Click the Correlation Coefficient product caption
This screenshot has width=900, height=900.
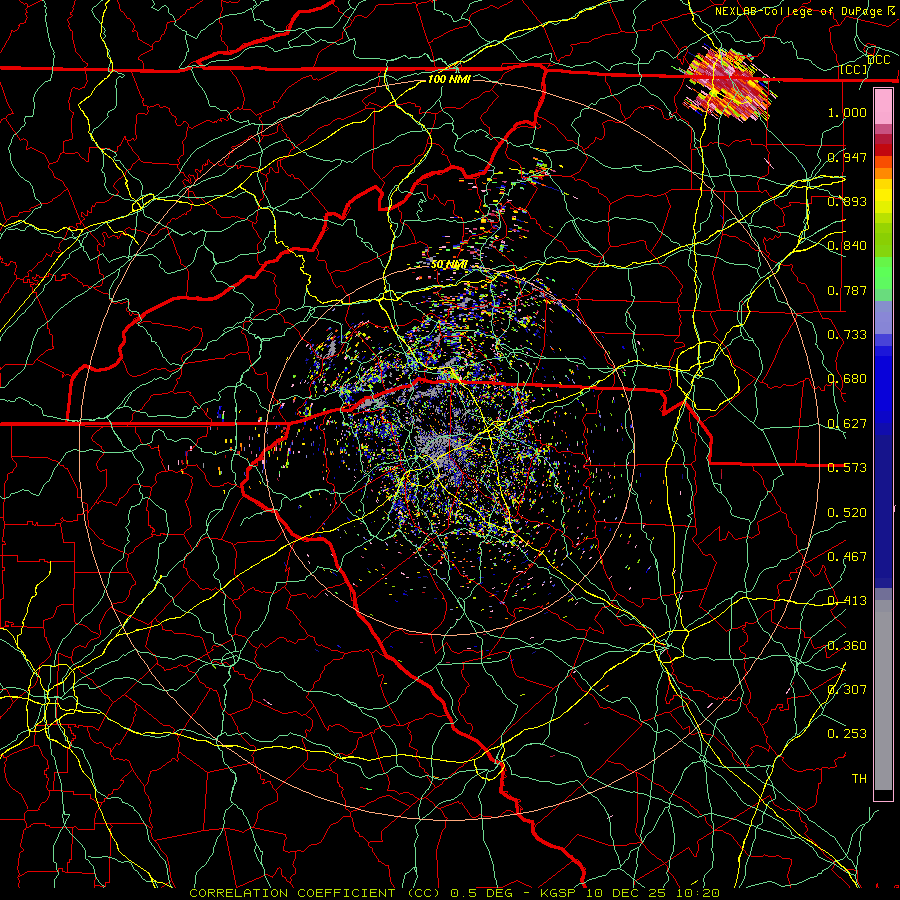point(454,893)
